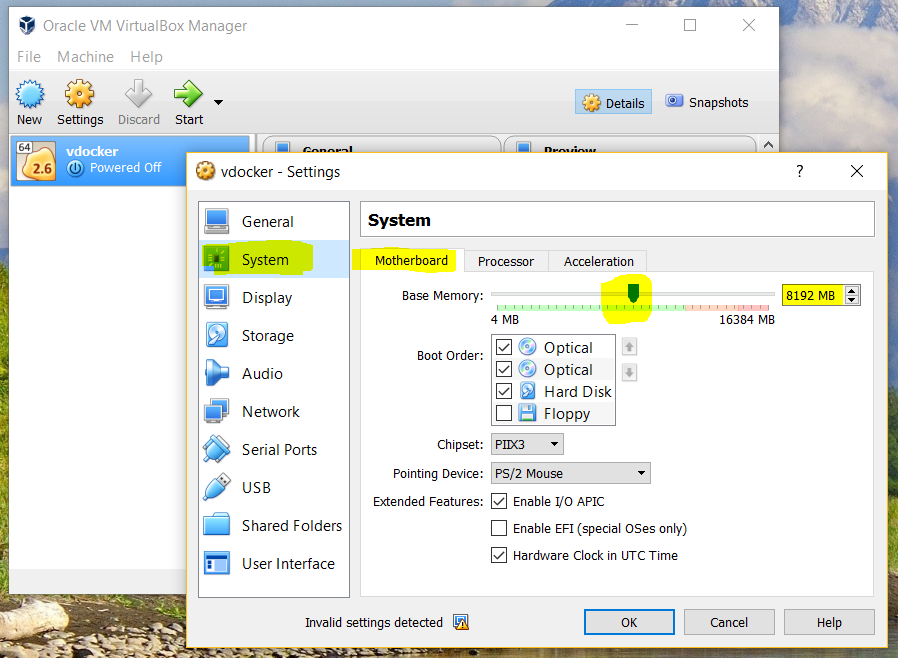The height and width of the screenshot is (658, 898).
Task: Confirm settings with OK button
Action: (629, 622)
